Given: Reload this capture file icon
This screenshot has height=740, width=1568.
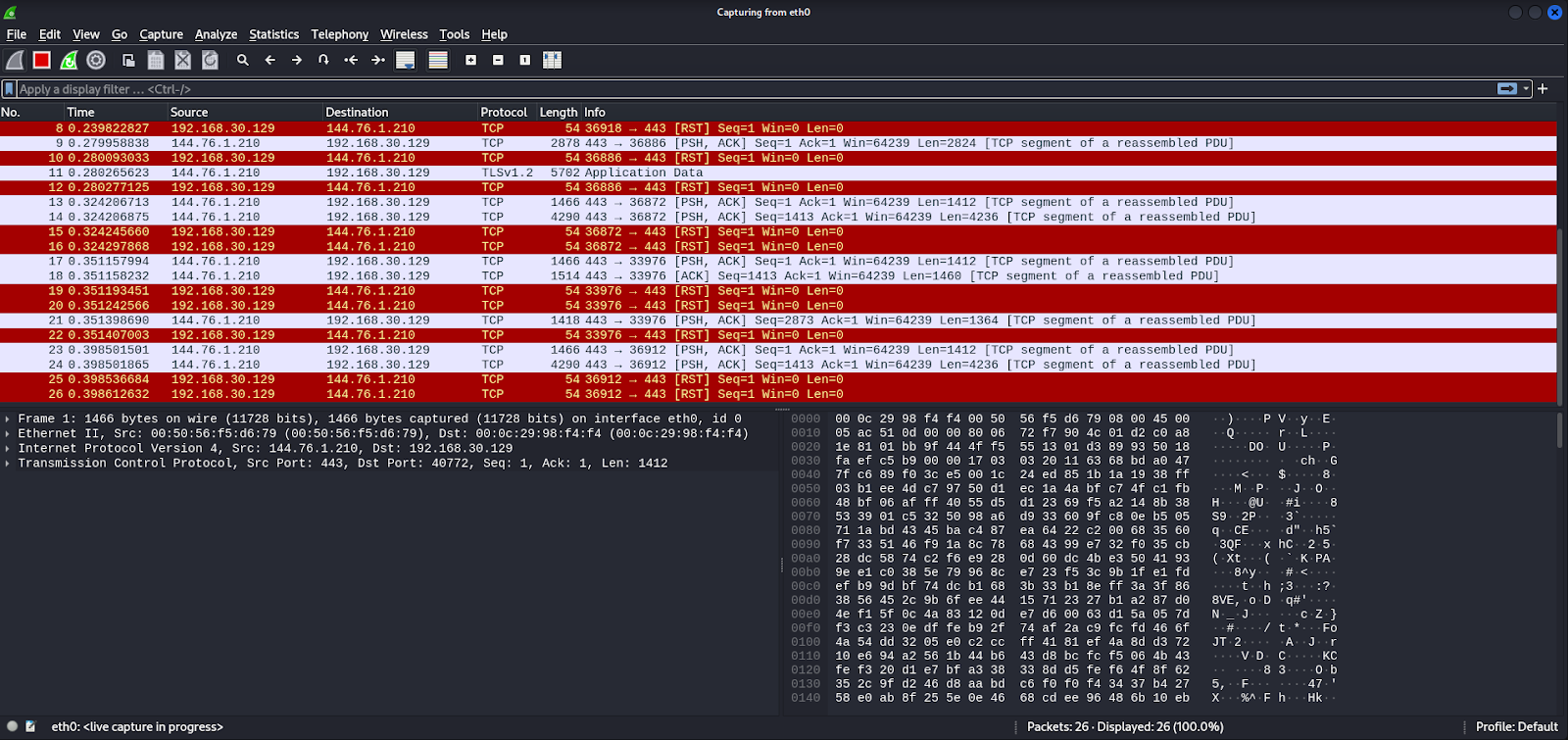Looking at the screenshot, I should tap(210, 61).
